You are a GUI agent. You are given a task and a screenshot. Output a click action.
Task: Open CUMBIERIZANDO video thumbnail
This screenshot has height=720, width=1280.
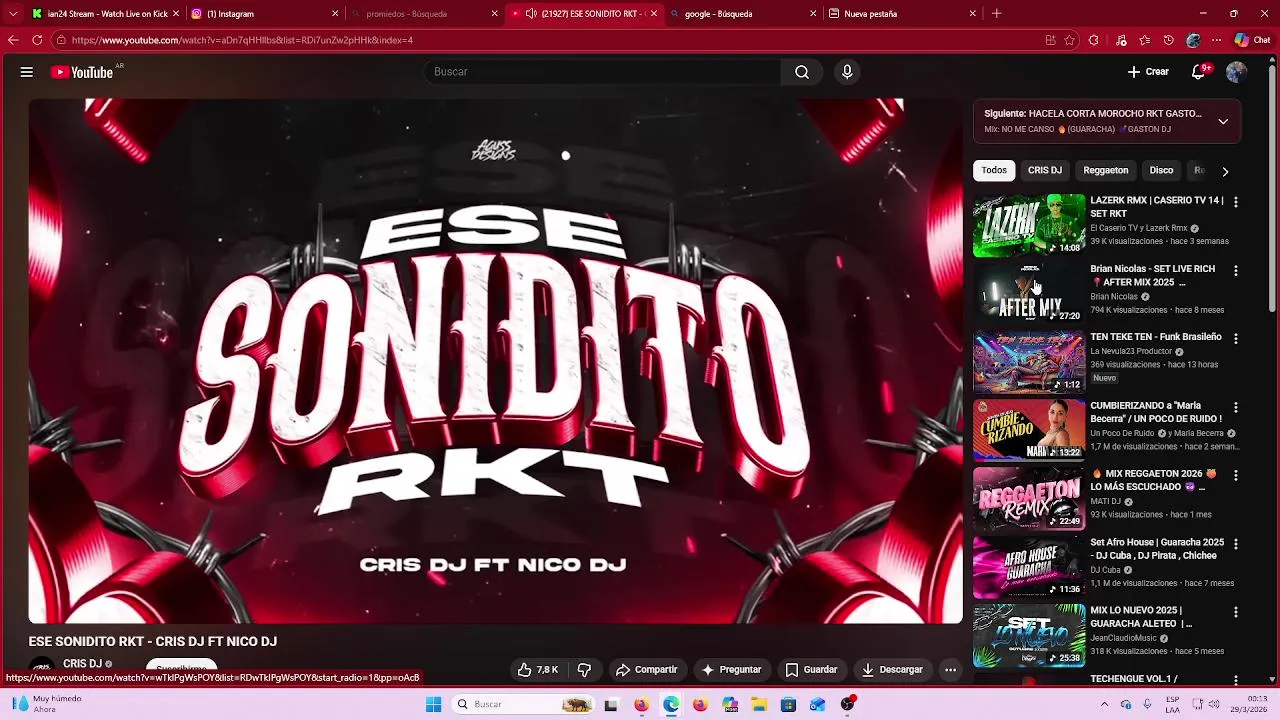click(1029, 431)
